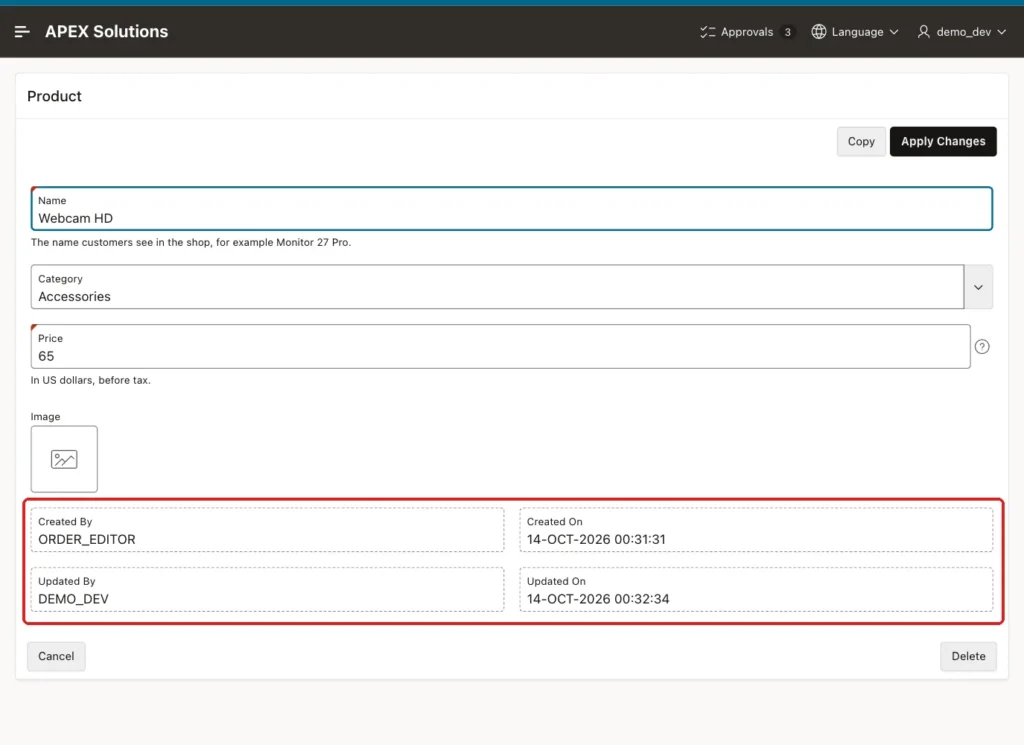Image resolution: width=1024 pixels, height=745 pixels.
Task: Focus the Price field containing 65
Action: point(500,347)
